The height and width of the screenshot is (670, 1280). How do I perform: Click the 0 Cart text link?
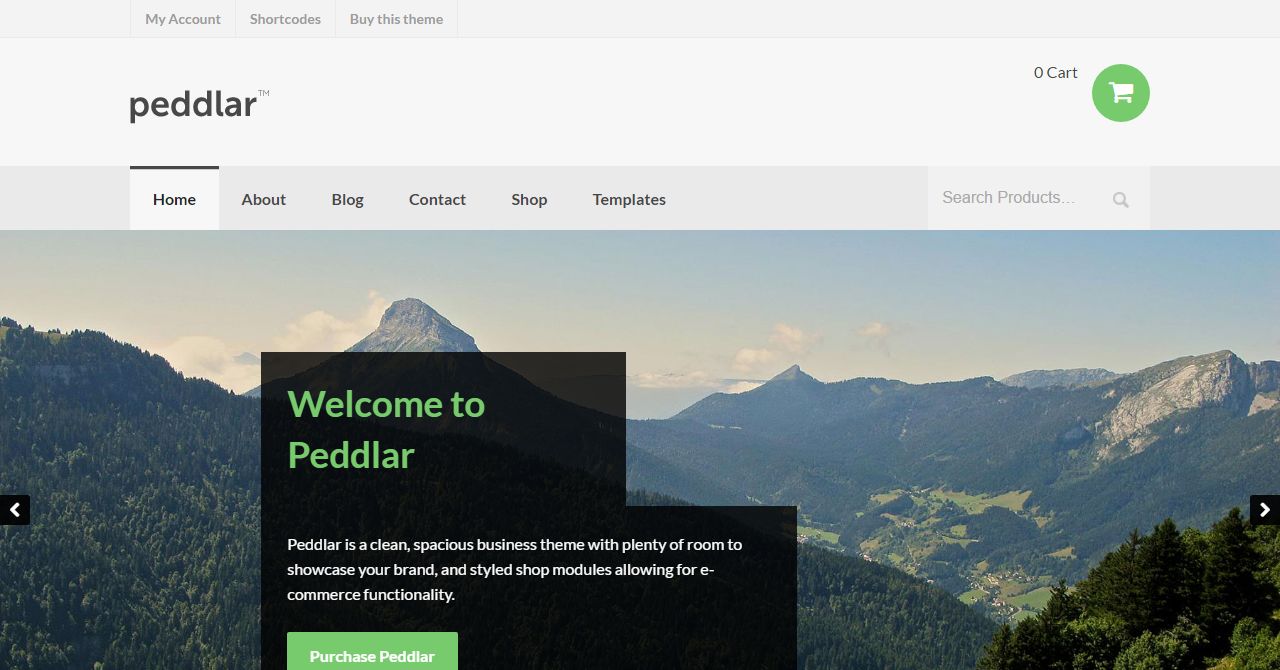coord(1055,72)
